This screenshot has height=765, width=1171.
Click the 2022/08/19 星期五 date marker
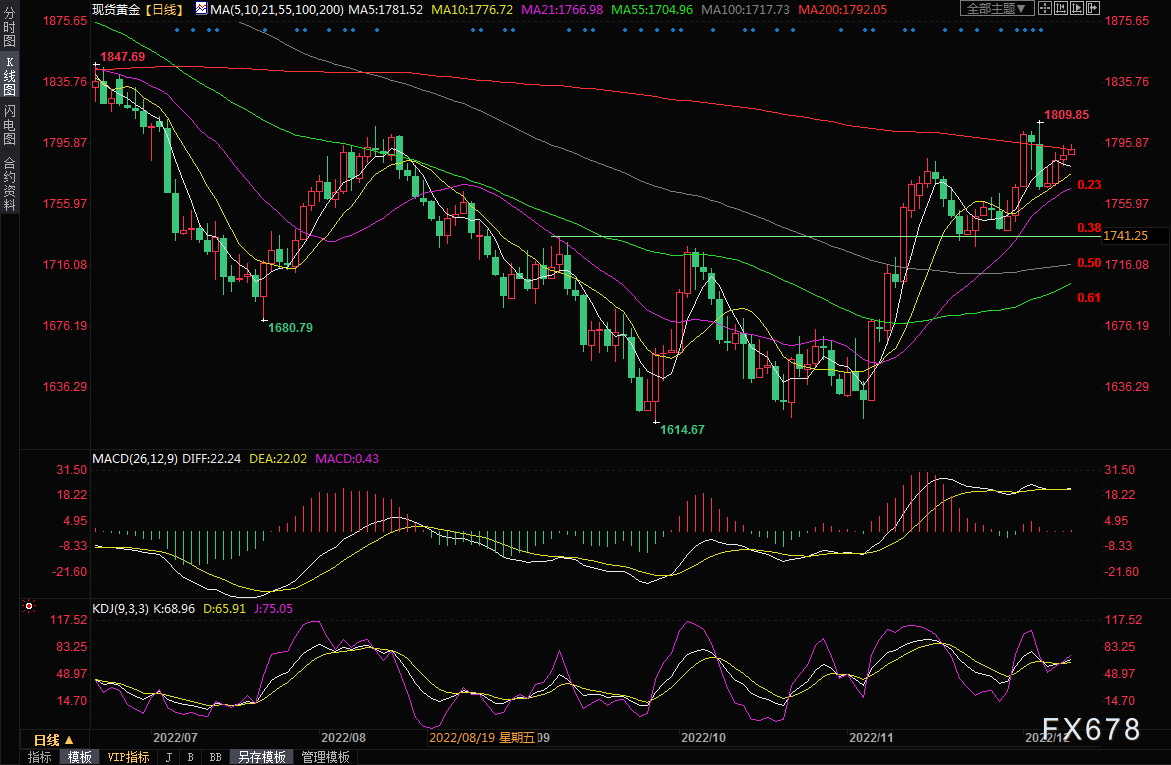(482, 738)
